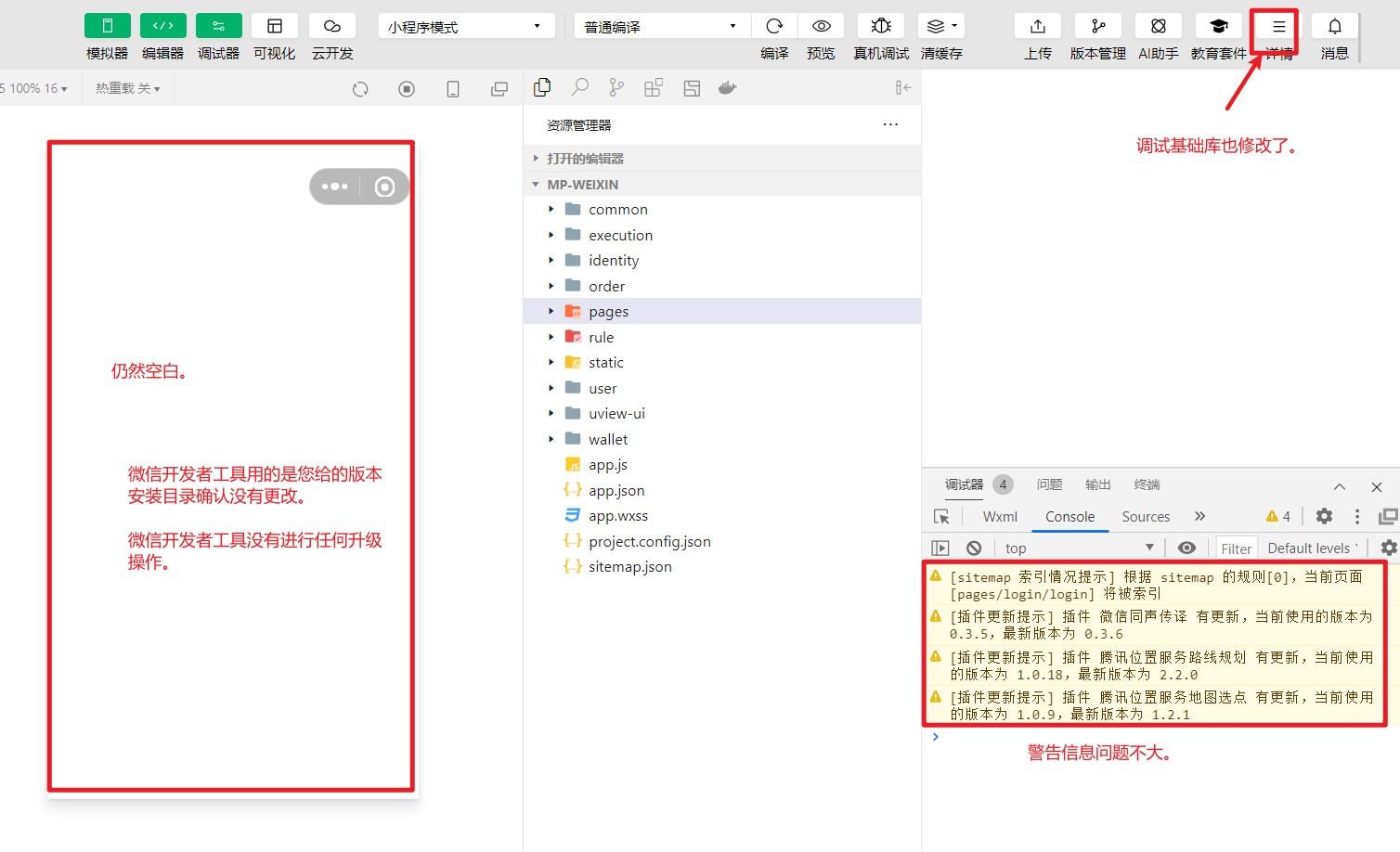
Task: Refresh the simulator
Action: pos(360,89)
